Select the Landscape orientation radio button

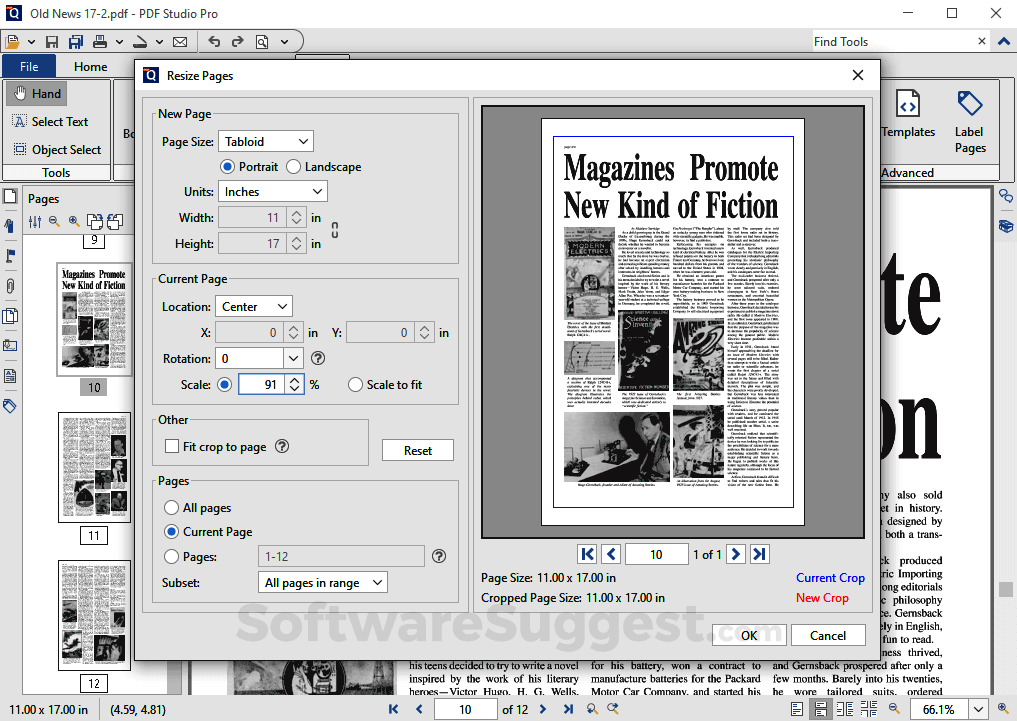click(x=293, y=166)
